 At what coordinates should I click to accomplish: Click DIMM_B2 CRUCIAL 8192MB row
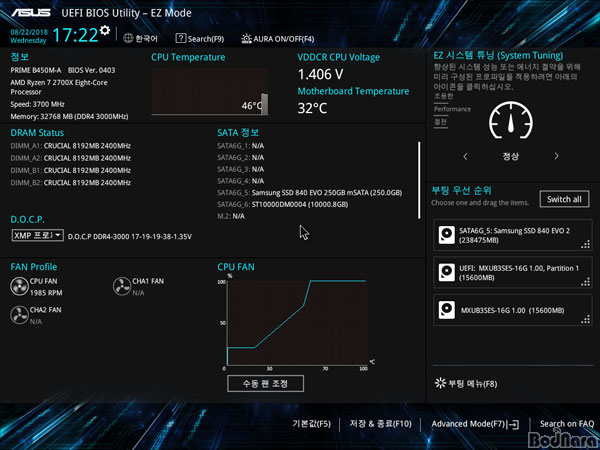click(x=71, y=183)
